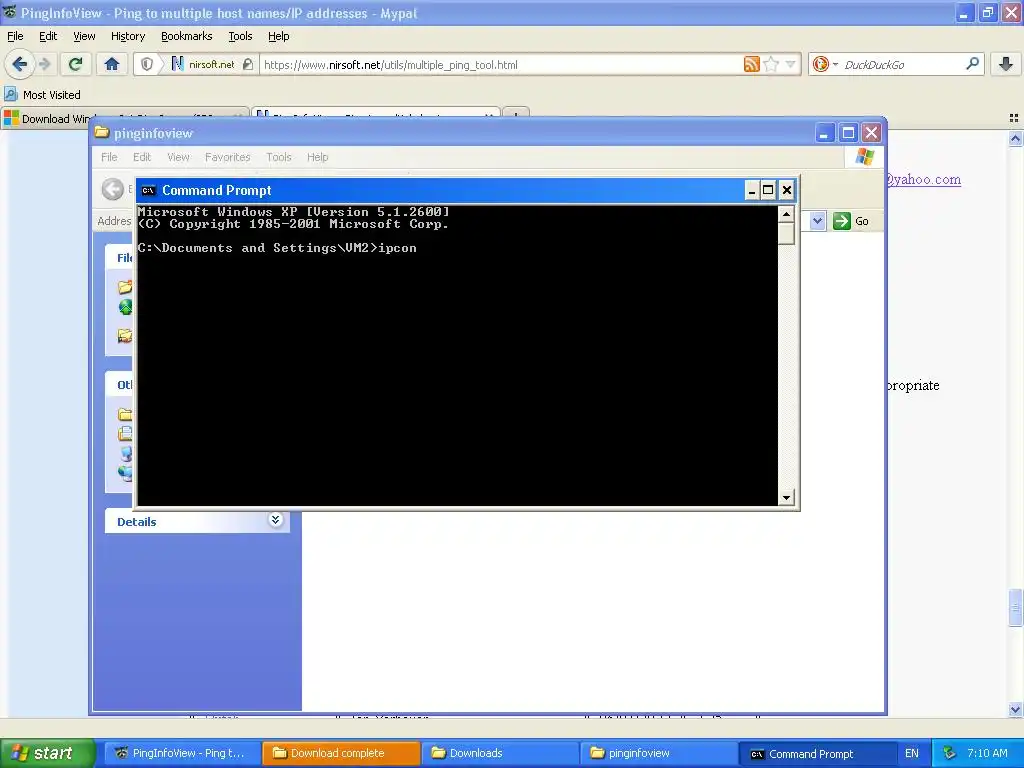This screenshot has width=1024, height=768.
Task: Click Windows flag logo in Explorer
Action: pyautogui.click(x=864, y=157)
